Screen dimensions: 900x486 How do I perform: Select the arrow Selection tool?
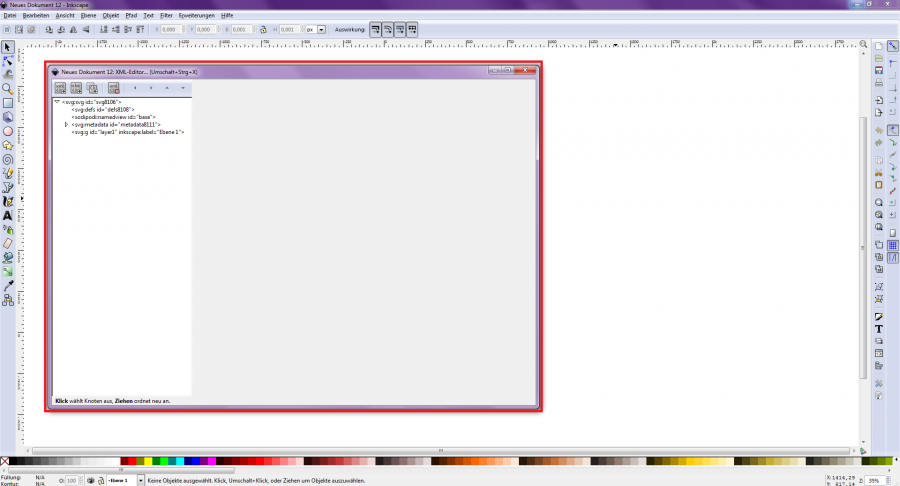click(x=8, y=46)
